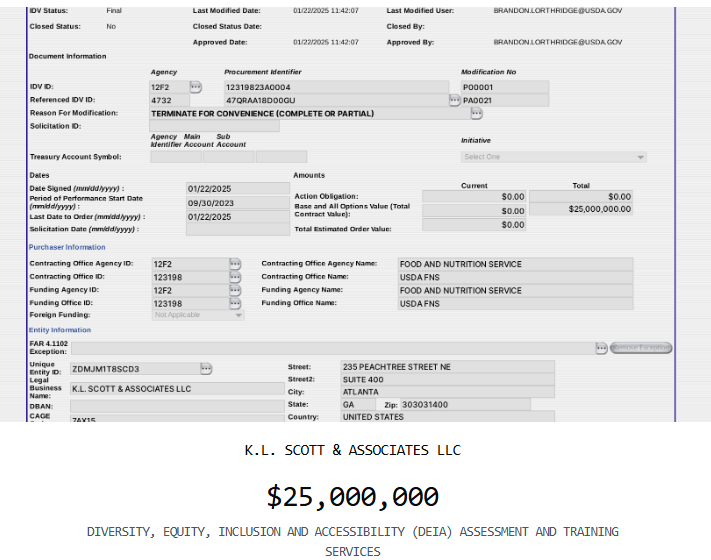Open lookup ellipsis next to IDV ID agency 12F2
Screen dimensions: 711x560
click(x=195, y=87)
